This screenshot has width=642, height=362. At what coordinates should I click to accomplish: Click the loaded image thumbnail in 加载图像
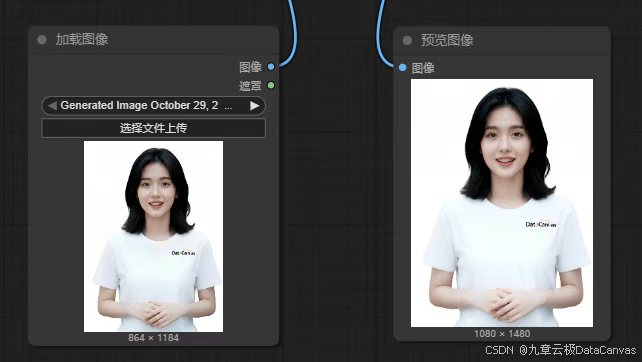[154, 236]
